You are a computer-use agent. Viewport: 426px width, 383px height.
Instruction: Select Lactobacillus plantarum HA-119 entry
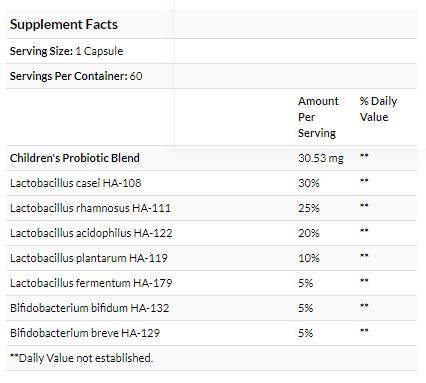click(x=89, y=258)
